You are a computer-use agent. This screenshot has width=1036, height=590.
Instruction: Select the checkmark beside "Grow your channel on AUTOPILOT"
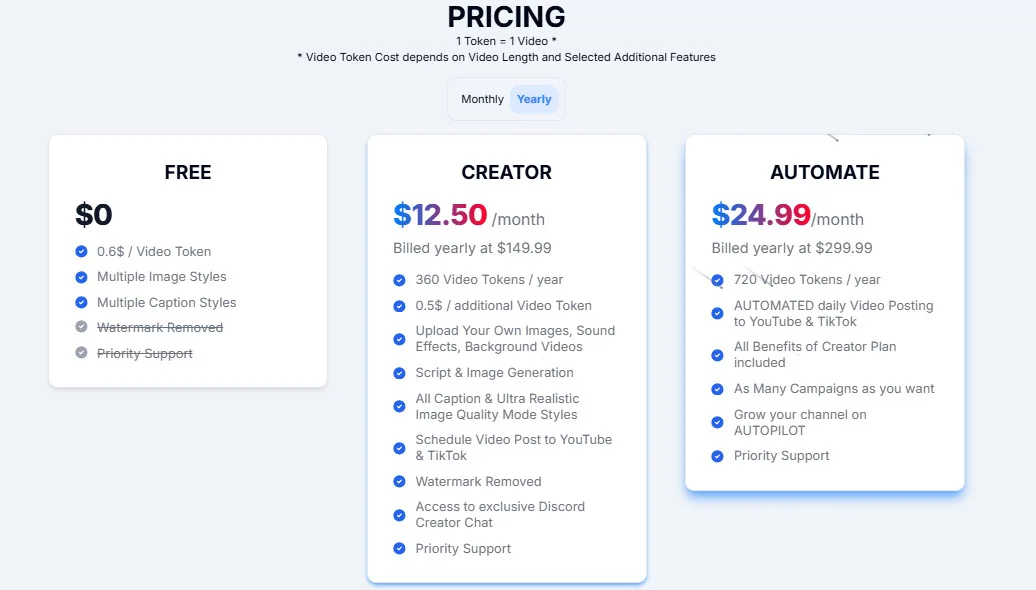tap(717, 424)
